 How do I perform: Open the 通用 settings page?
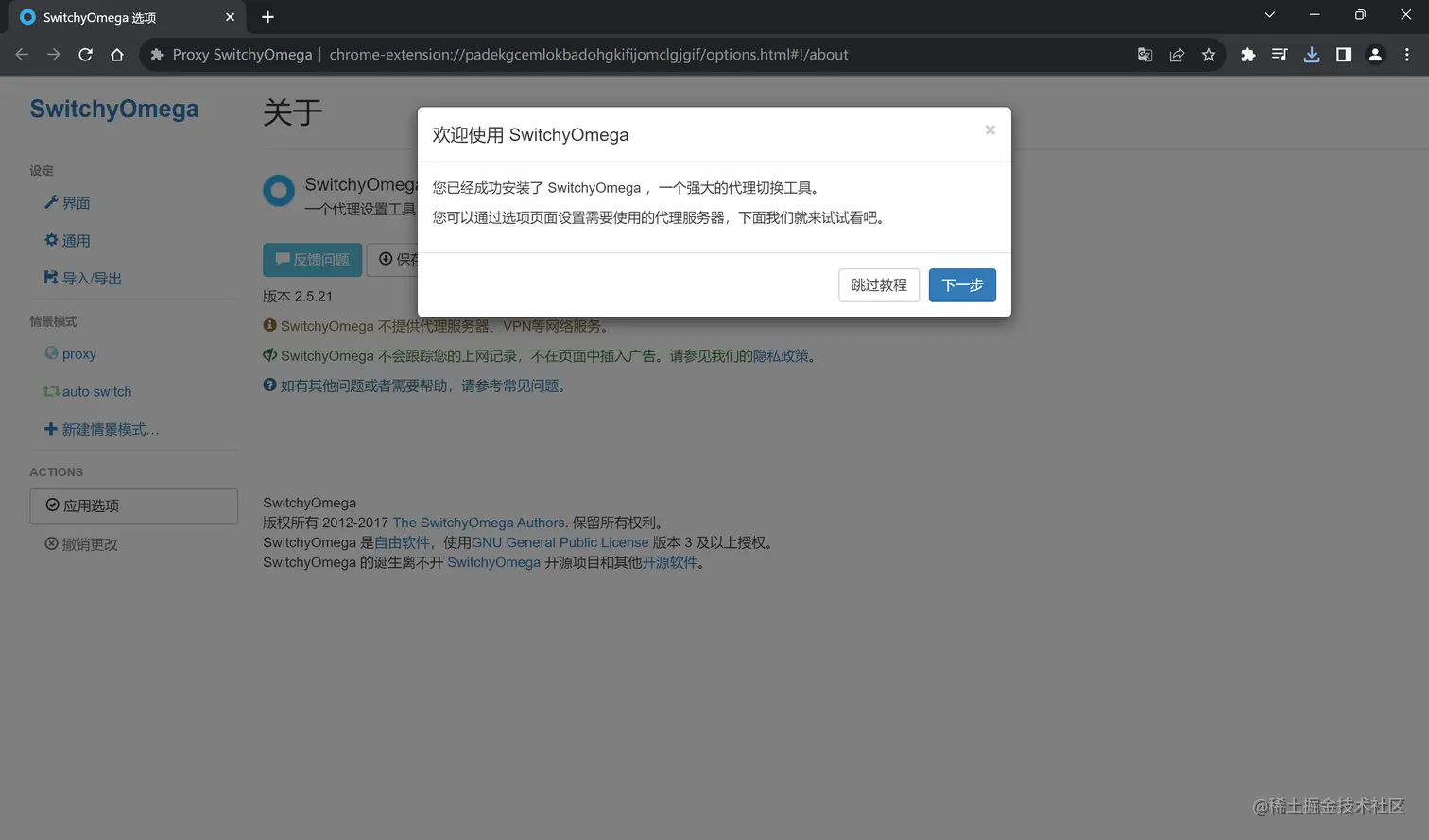[76, 241]
